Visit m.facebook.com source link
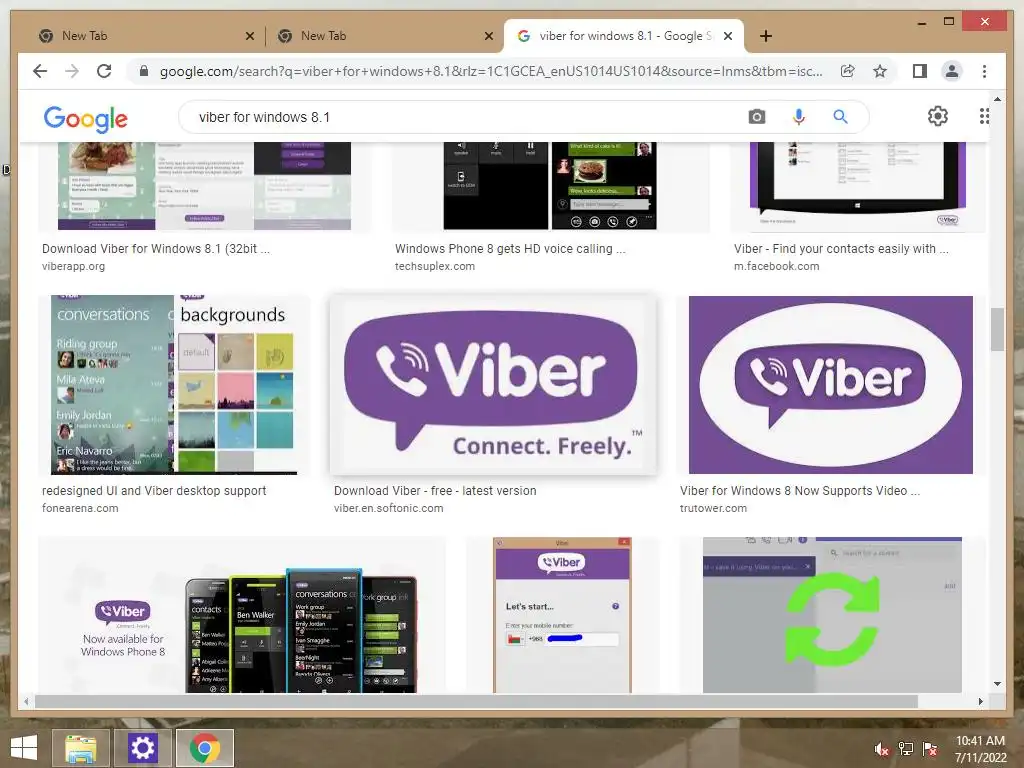1024x768 pixels. coord(776,266)
